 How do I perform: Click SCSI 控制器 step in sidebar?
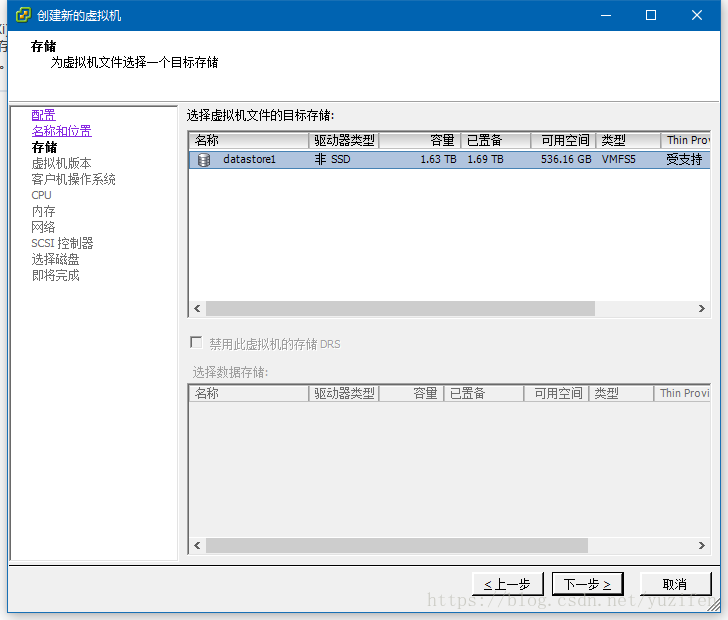(x=62, y=243)
